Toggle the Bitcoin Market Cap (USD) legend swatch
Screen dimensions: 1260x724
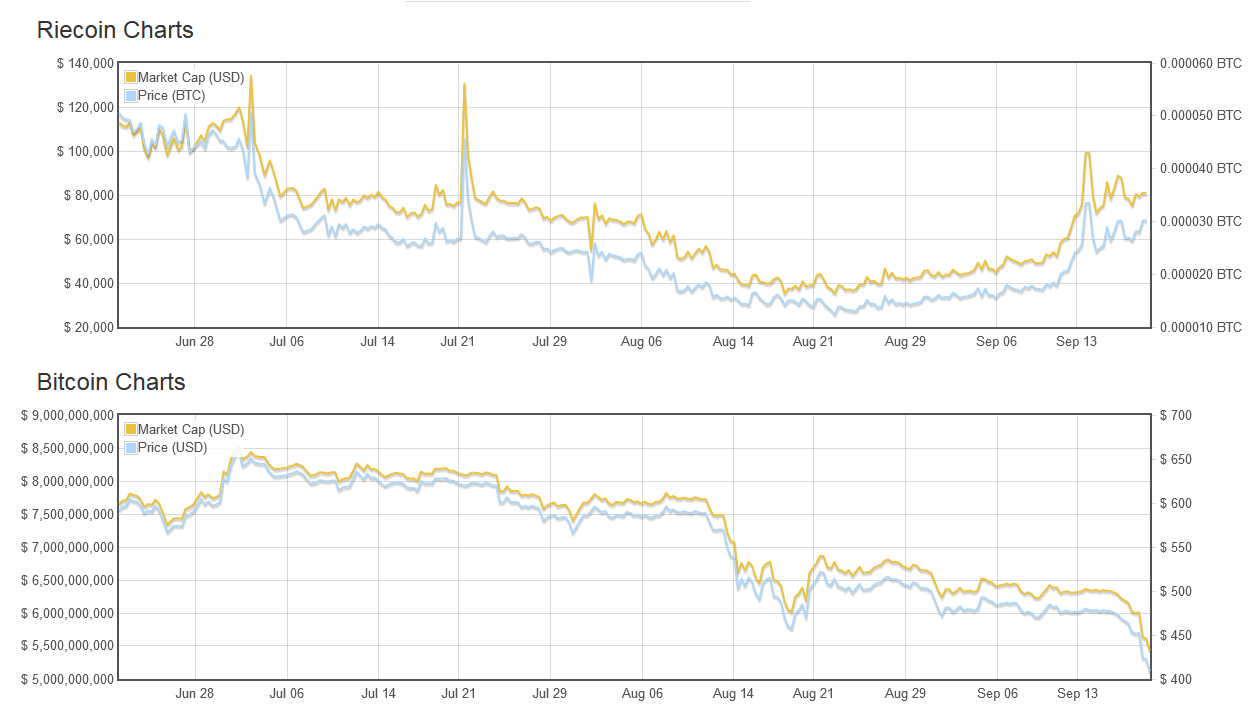pyautogui.click(x=130, y=429)
